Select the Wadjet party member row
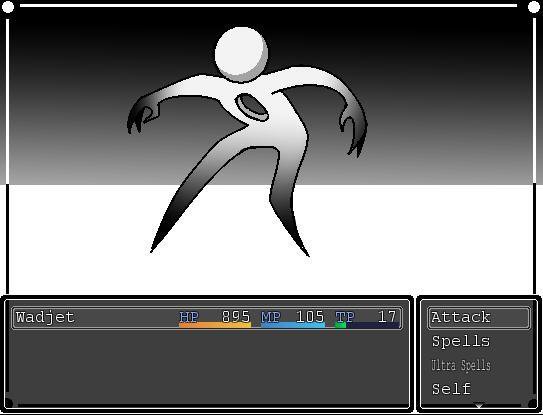Image resolution: width=543 pixels, height=415 pixels. tap(207, 317)
